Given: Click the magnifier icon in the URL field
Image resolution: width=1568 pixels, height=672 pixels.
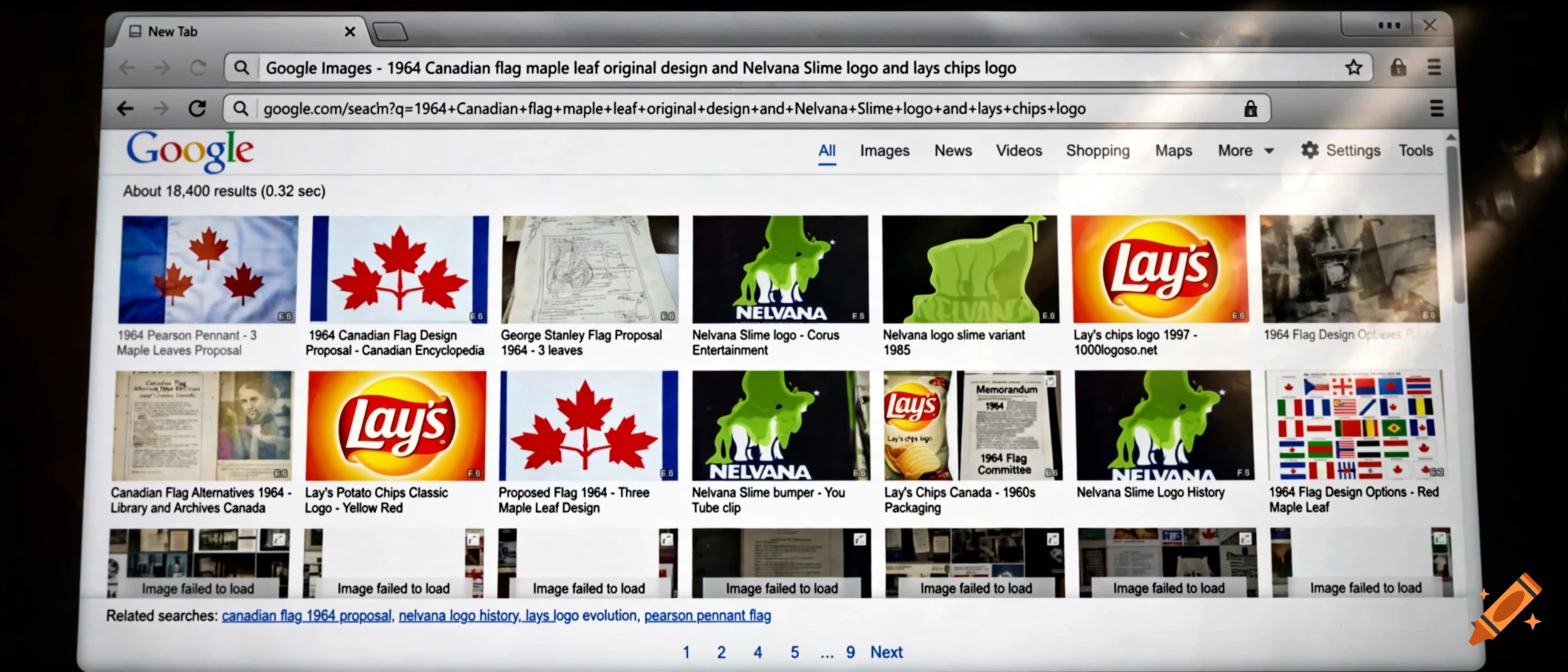Looking at the screenshot, I should [x=241, y=109].
